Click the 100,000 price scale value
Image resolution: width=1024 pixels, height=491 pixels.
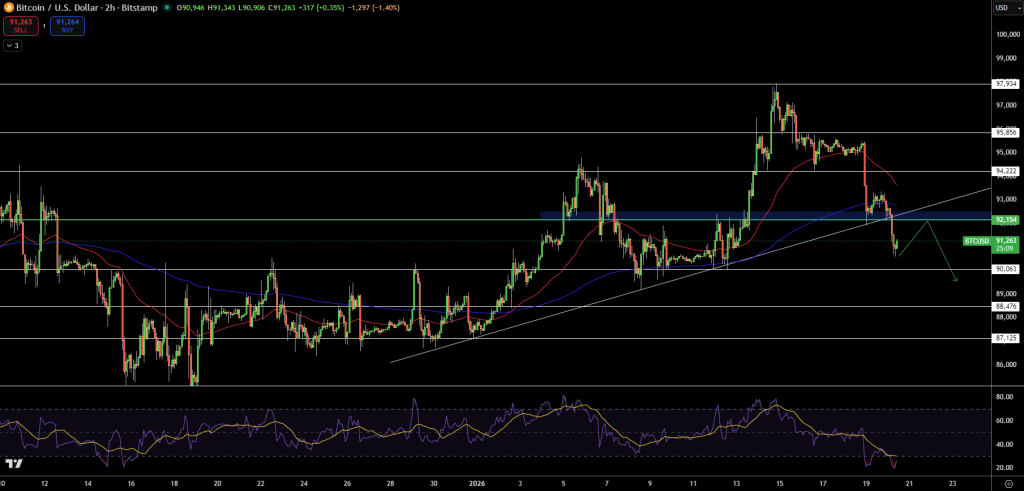coord(1007,35)
